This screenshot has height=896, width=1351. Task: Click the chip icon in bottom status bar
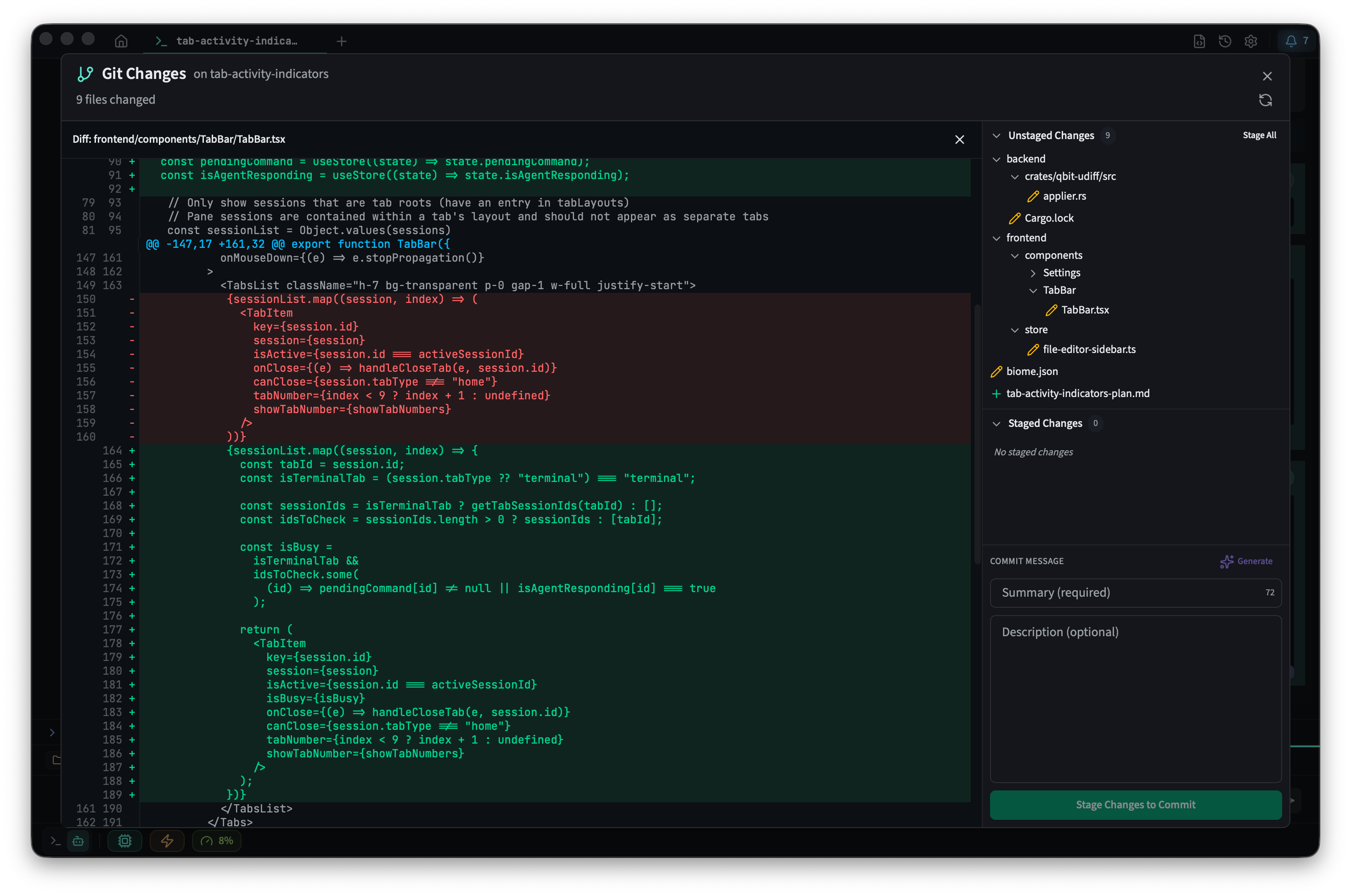tap(124, 840)
